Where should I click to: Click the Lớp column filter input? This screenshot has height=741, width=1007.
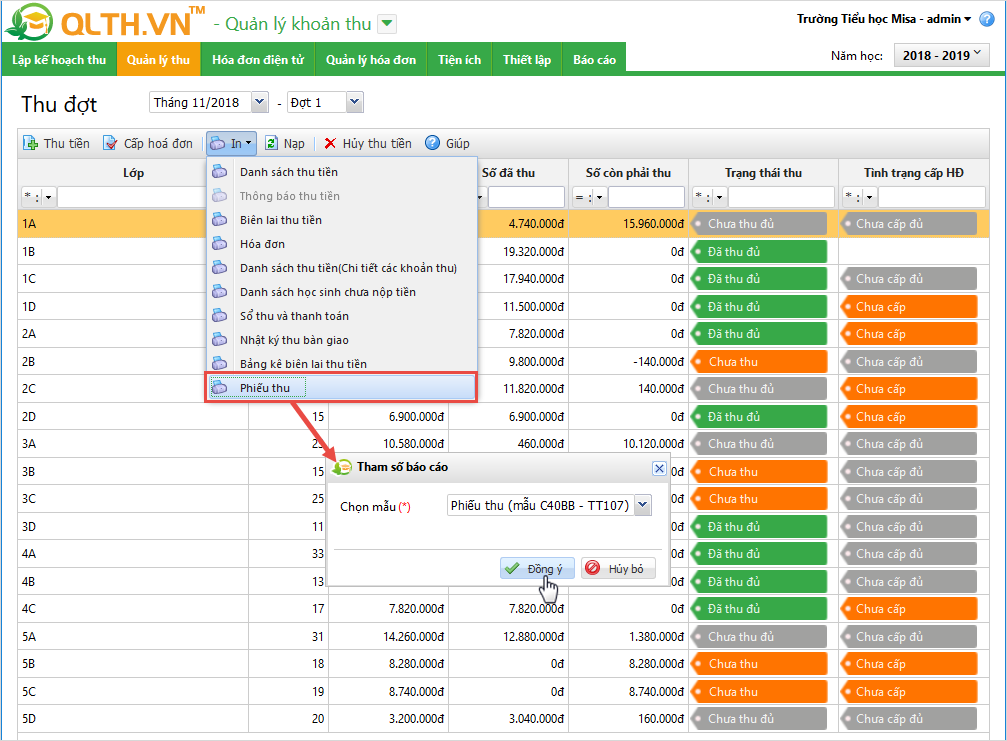click(132, 197)
